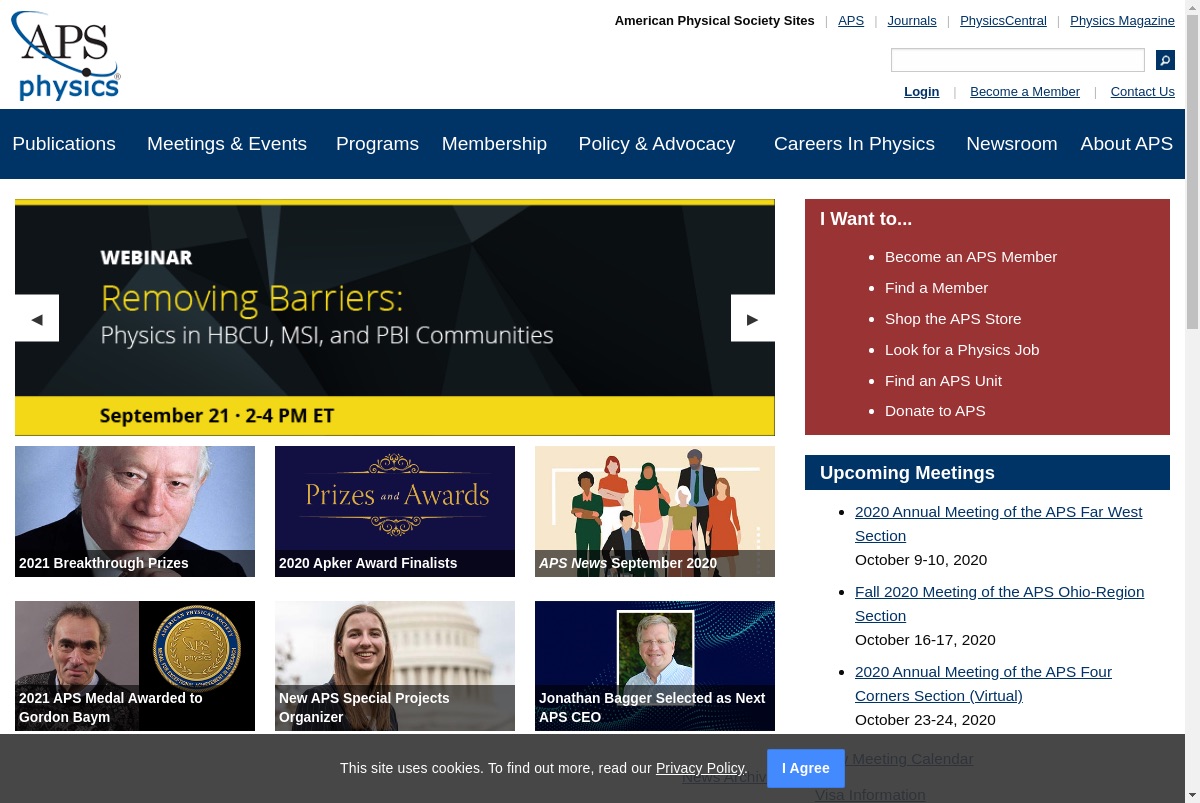
Task: Click the October 9-10, 2020 date text
Action: pos(921,560)
